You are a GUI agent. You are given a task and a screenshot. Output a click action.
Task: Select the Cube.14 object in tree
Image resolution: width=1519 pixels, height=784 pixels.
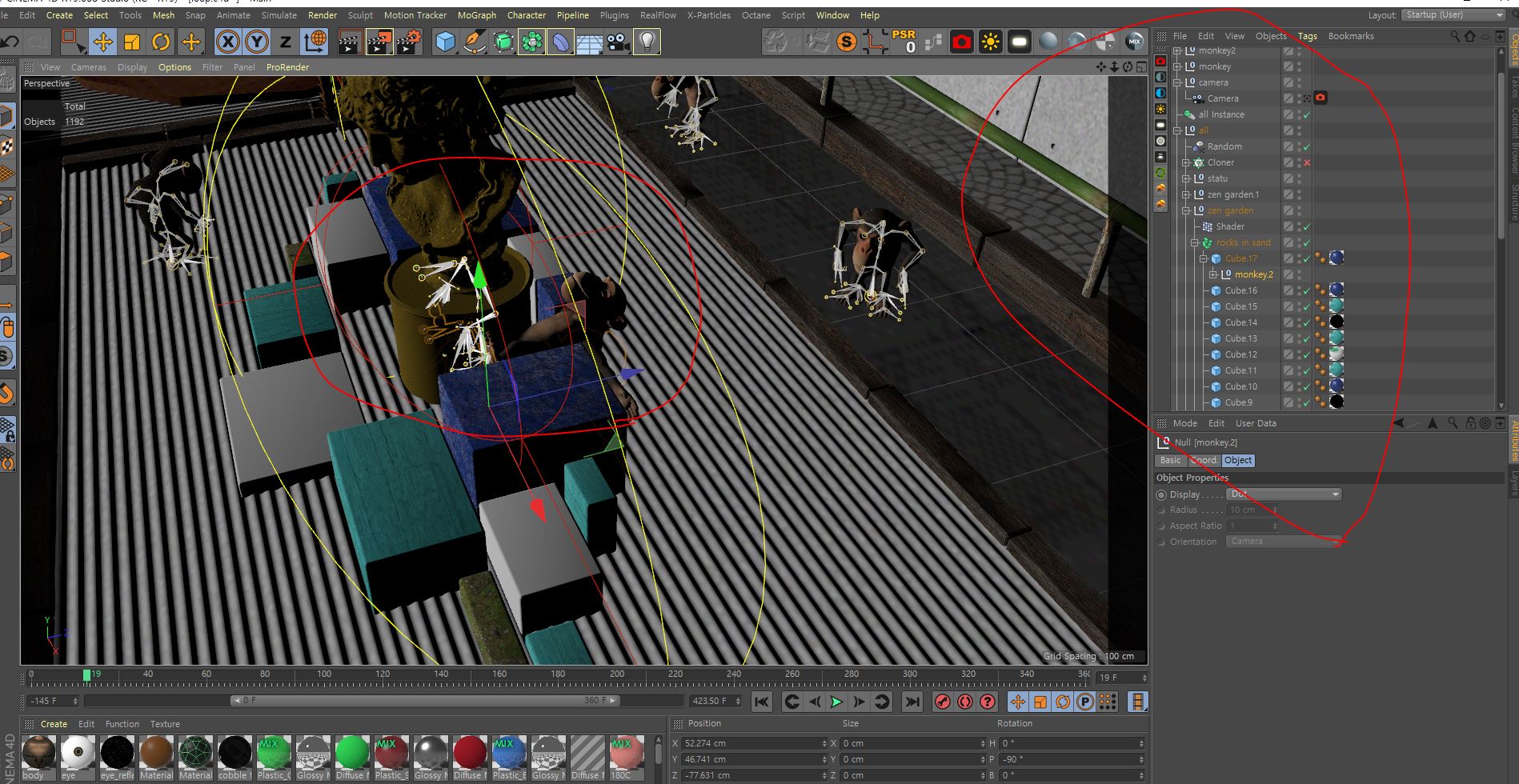click(1240, 322)
